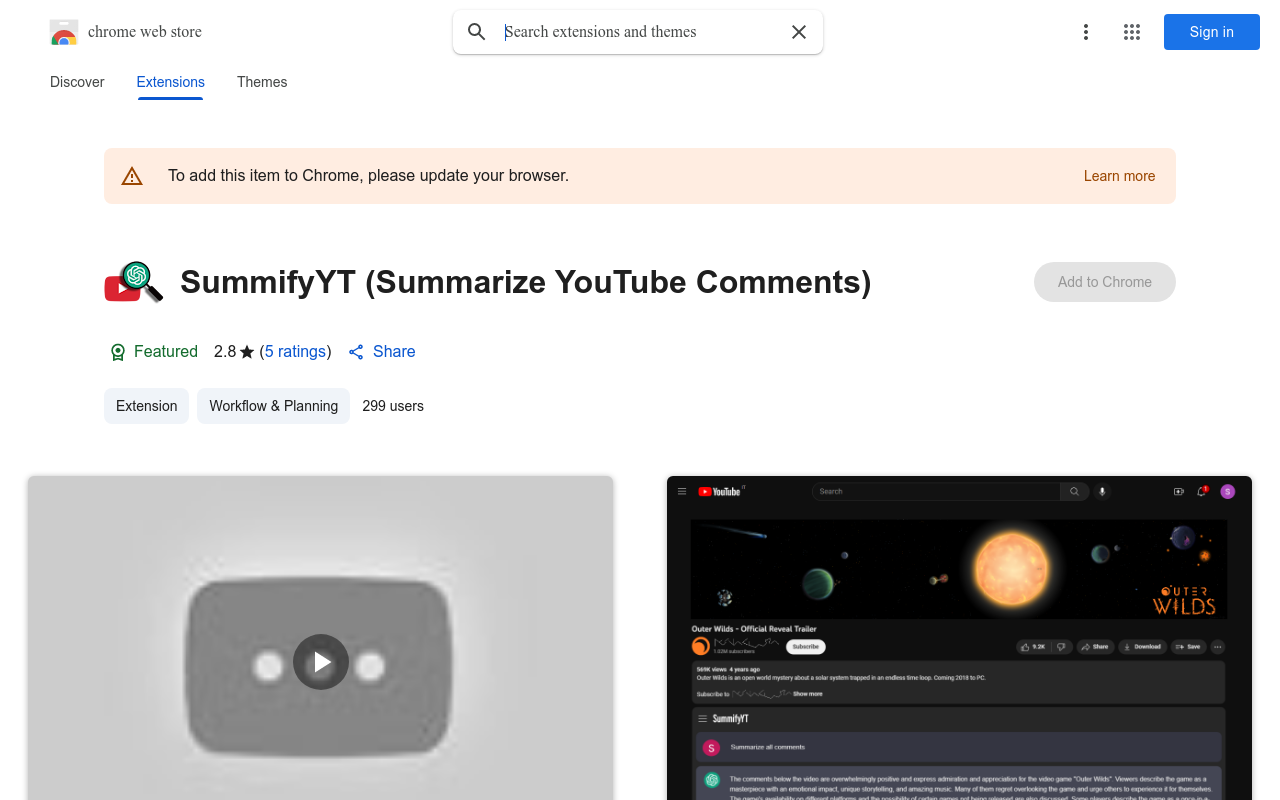Click the Add to Chrome button
This screenshot has height=800, width=1280.
point(1105,282)
